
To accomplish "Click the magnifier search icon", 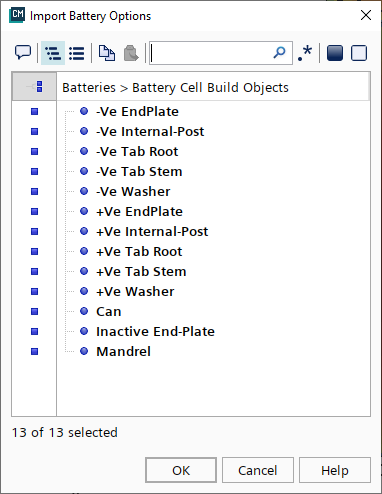I will coord(279,52).
